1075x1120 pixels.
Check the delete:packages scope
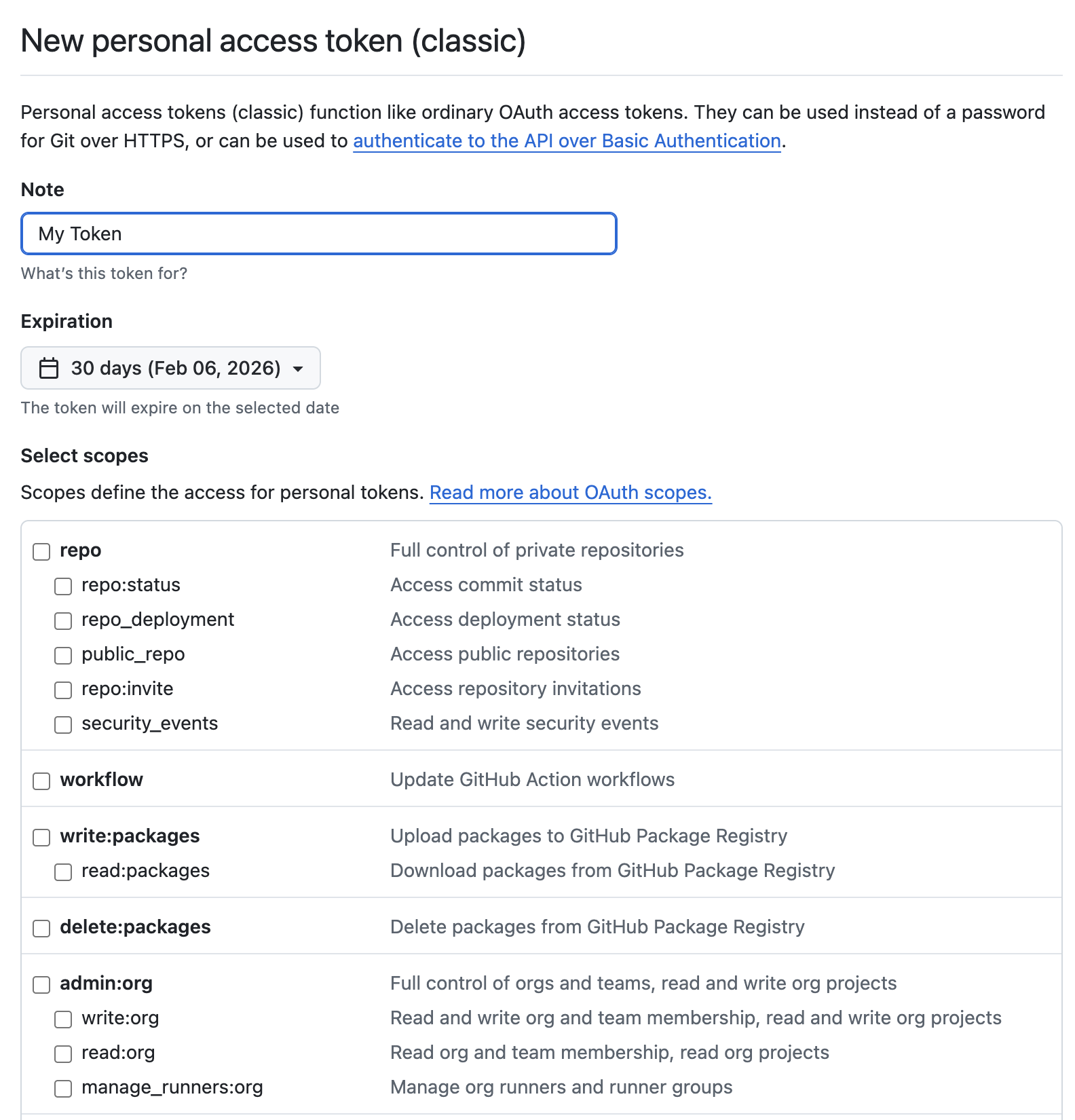pyautogui.click(x=41, y=928)
